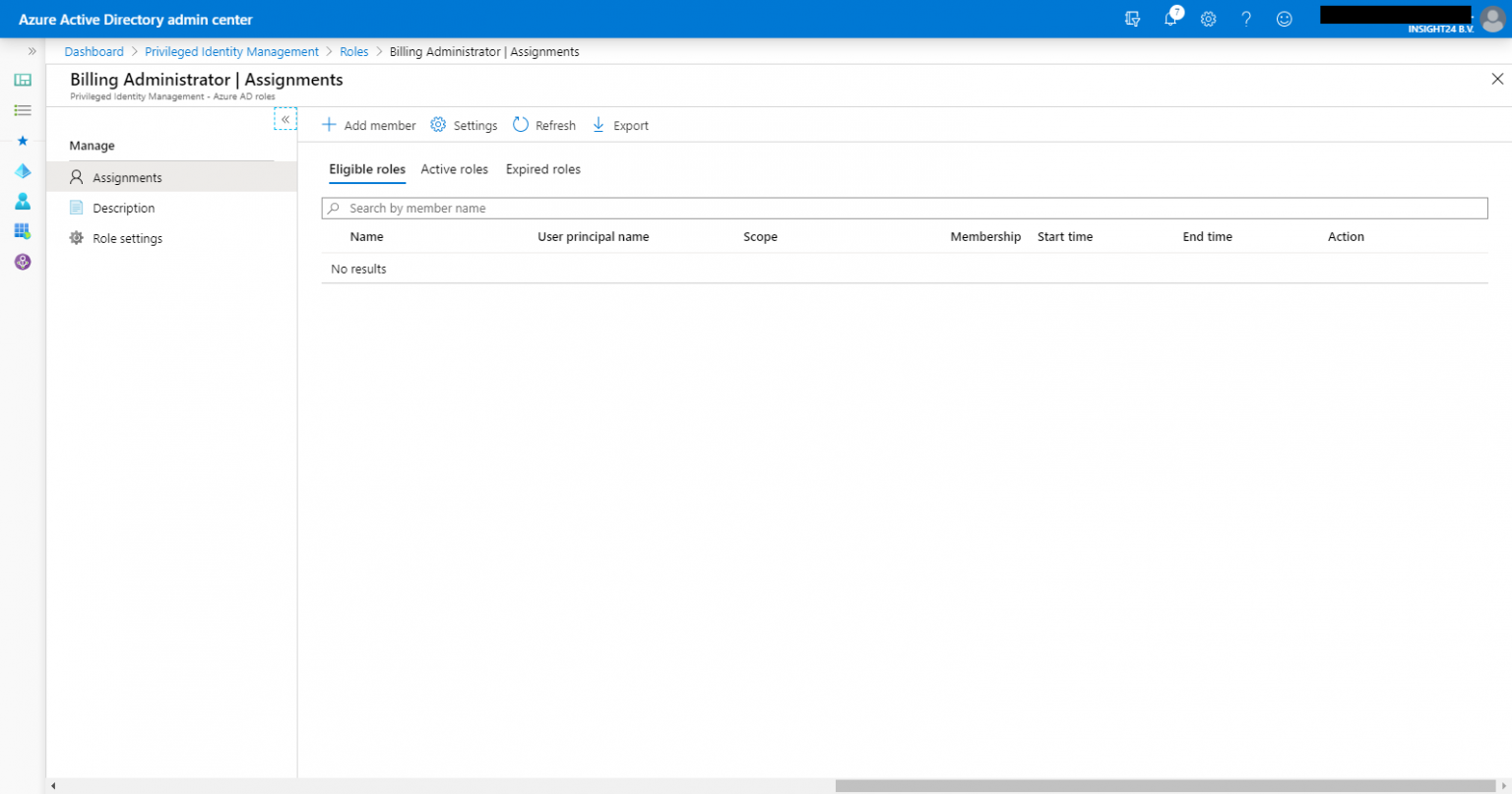Navigate to the Roles breadcrumb link
Viewport: 1512px width, 794px height.
point(353,51)
